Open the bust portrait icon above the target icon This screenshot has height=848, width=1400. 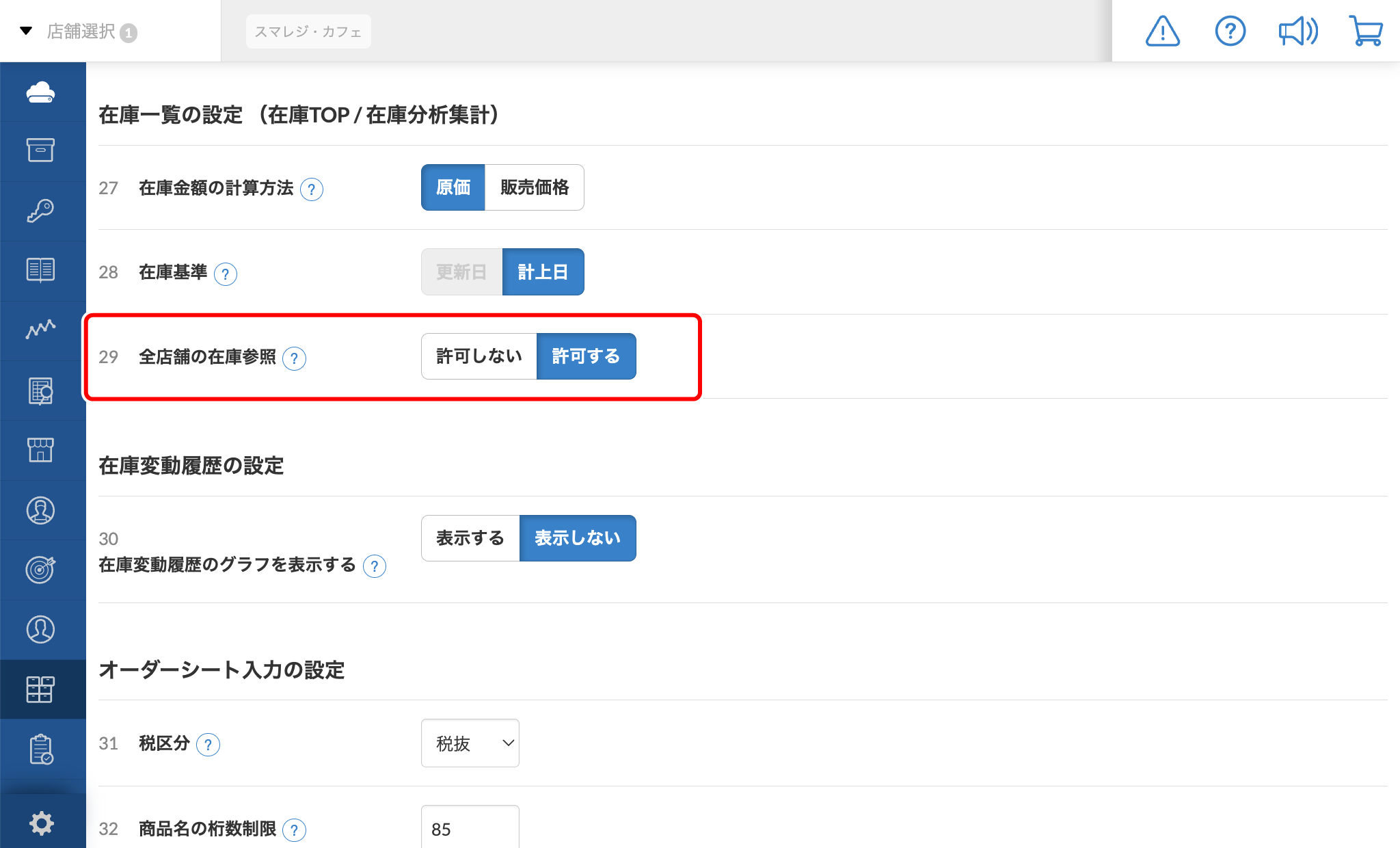click(x=41, y=510)
